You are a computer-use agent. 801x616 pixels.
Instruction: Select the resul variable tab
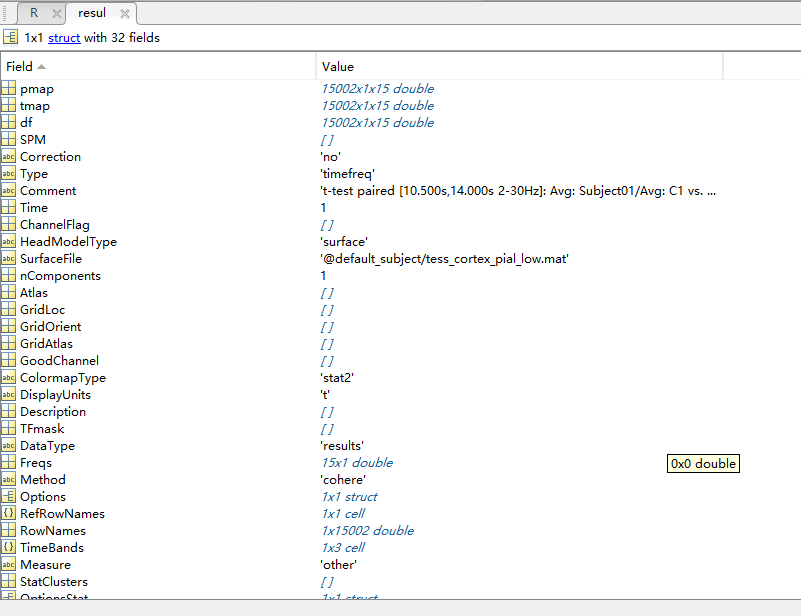point(92,13)
